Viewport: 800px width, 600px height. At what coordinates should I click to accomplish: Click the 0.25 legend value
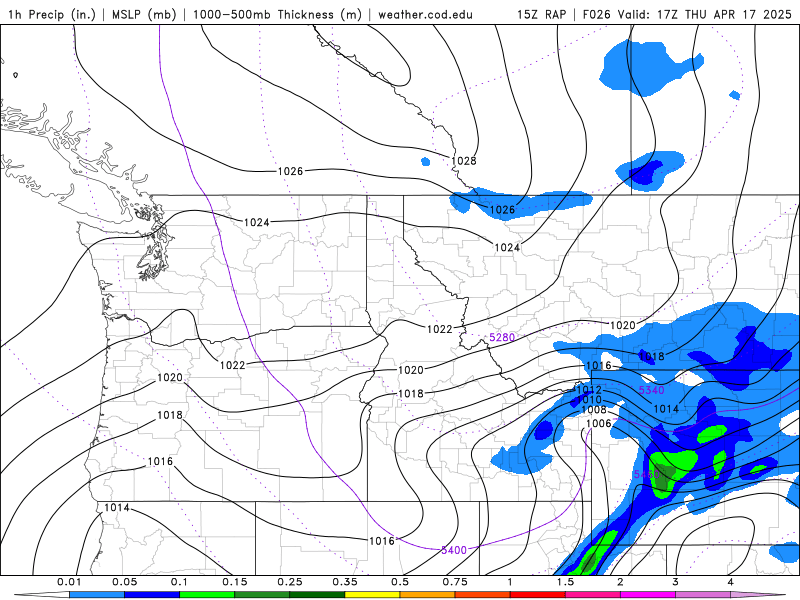pos(290,582)
